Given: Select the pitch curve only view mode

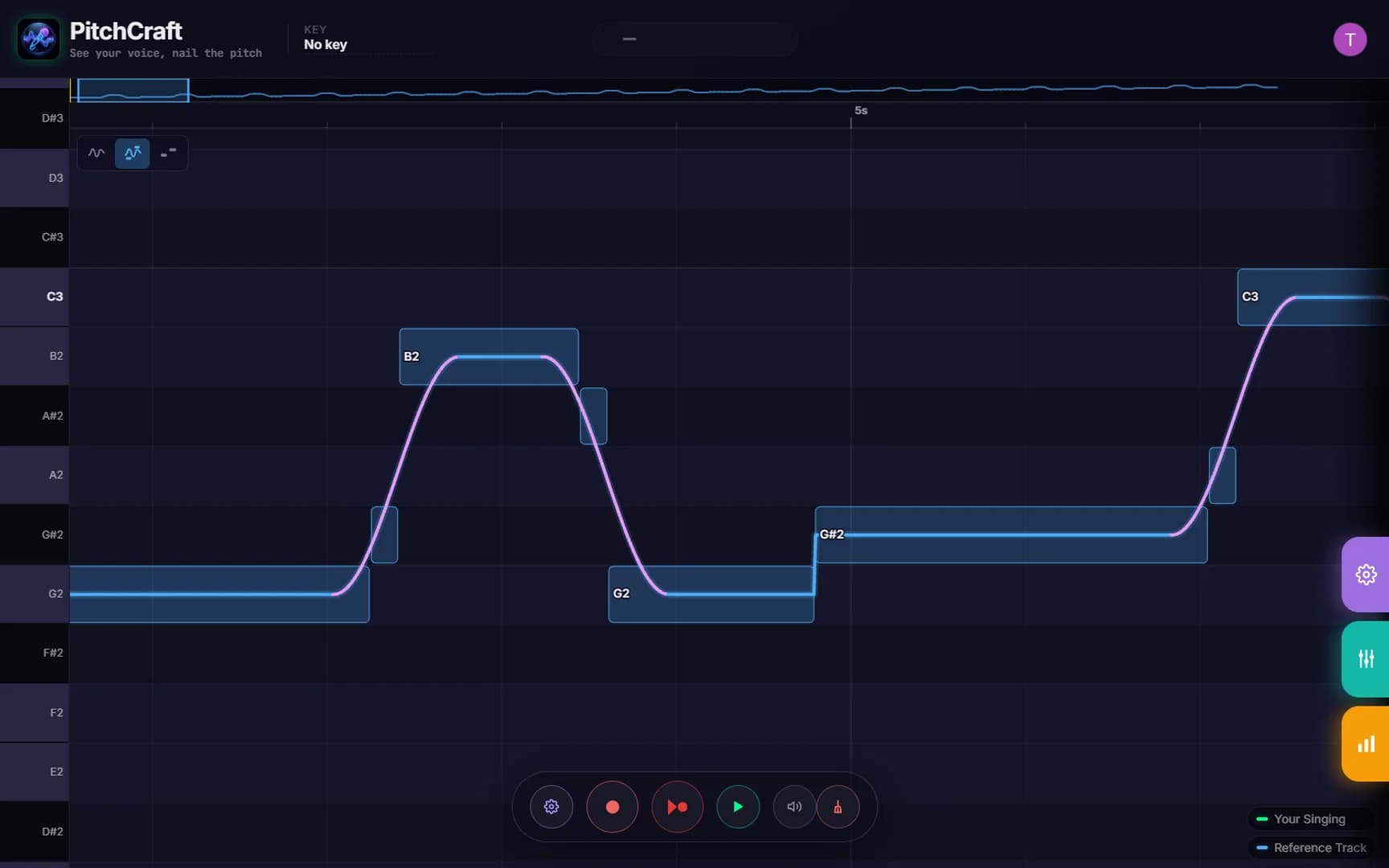Looking at the screenshot, I should [96, 153].
